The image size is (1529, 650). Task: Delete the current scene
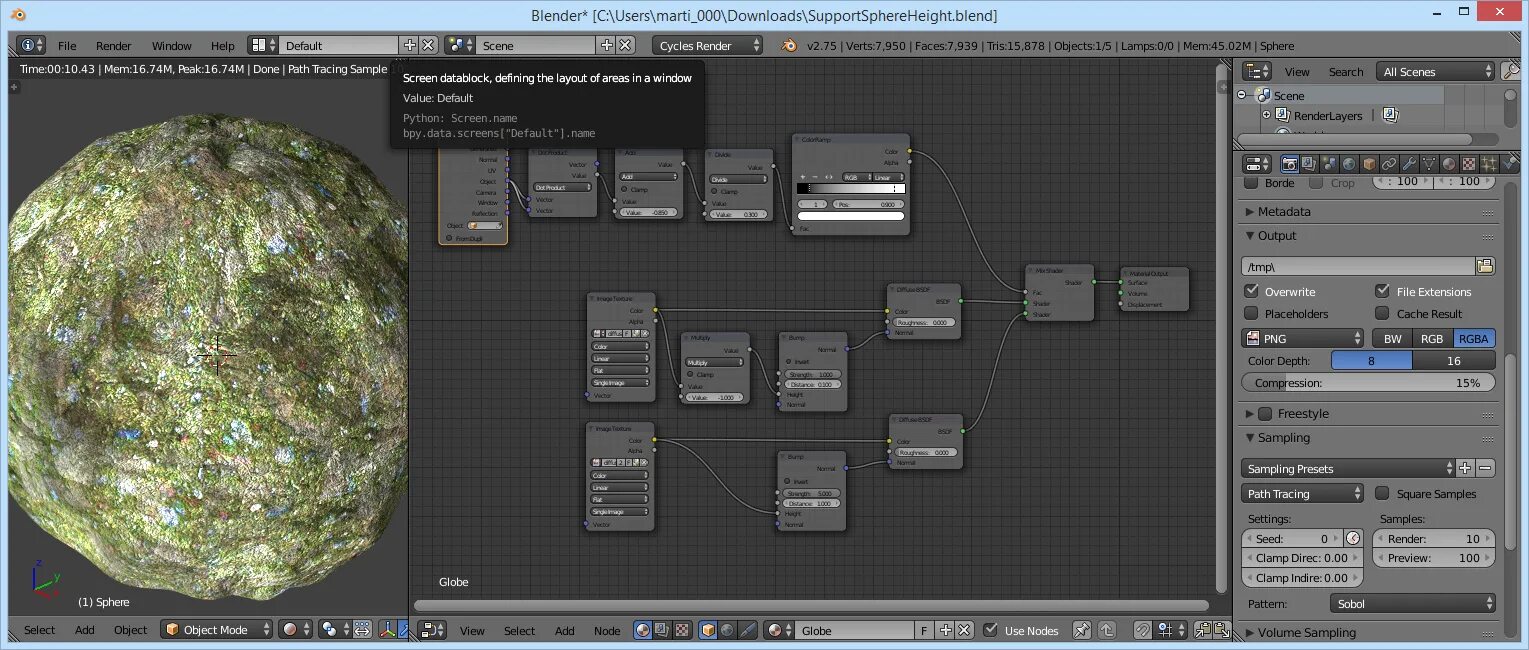coord(625,45)
